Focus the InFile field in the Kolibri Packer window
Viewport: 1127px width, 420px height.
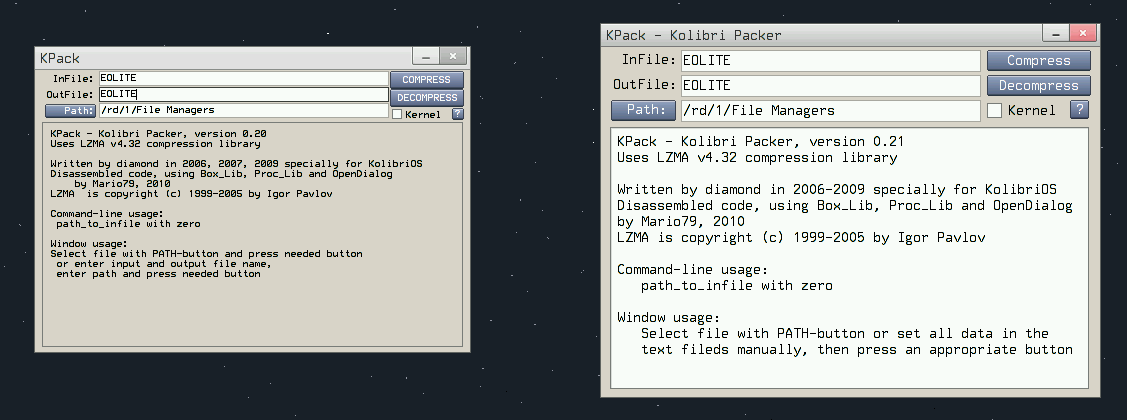click(830, 60)
